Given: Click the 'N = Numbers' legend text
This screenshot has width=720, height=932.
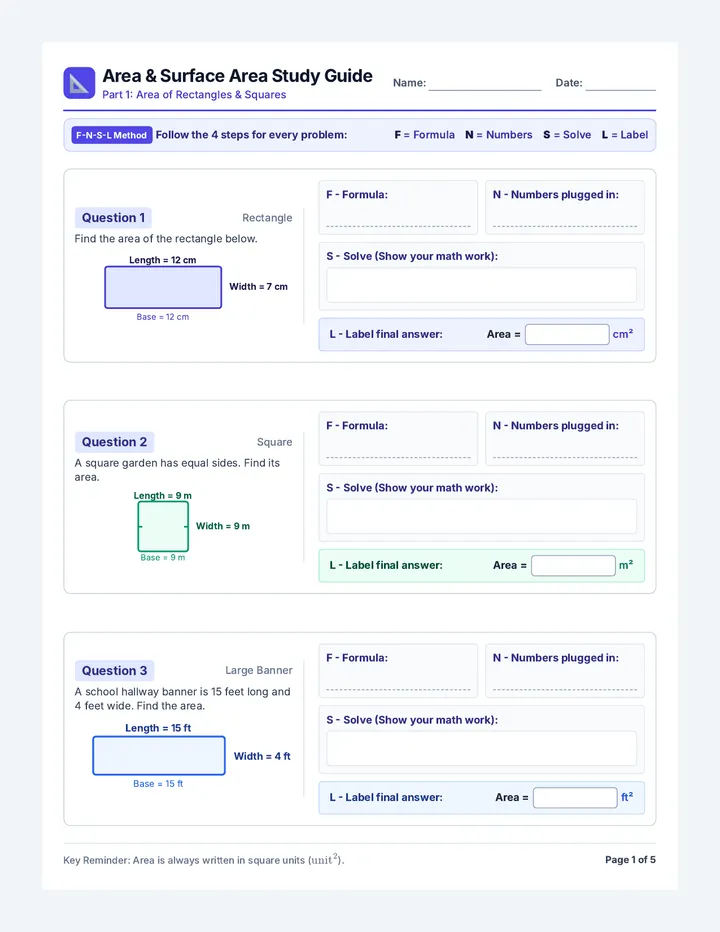Looking at the screenshot, I should (499, 135).
